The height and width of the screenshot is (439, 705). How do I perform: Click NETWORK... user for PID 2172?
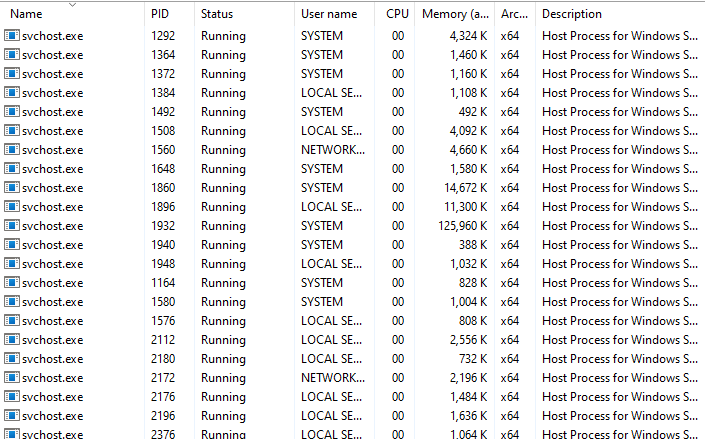[x=333, y=377]
